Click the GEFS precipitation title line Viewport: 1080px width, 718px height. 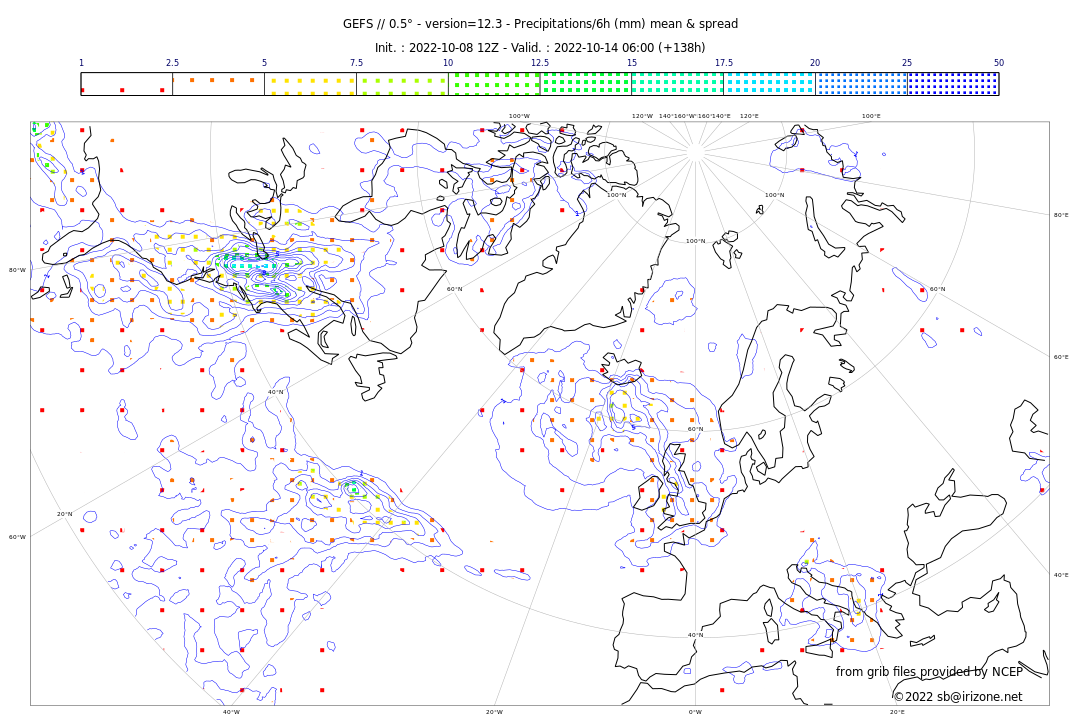click(x=540, y=23)
